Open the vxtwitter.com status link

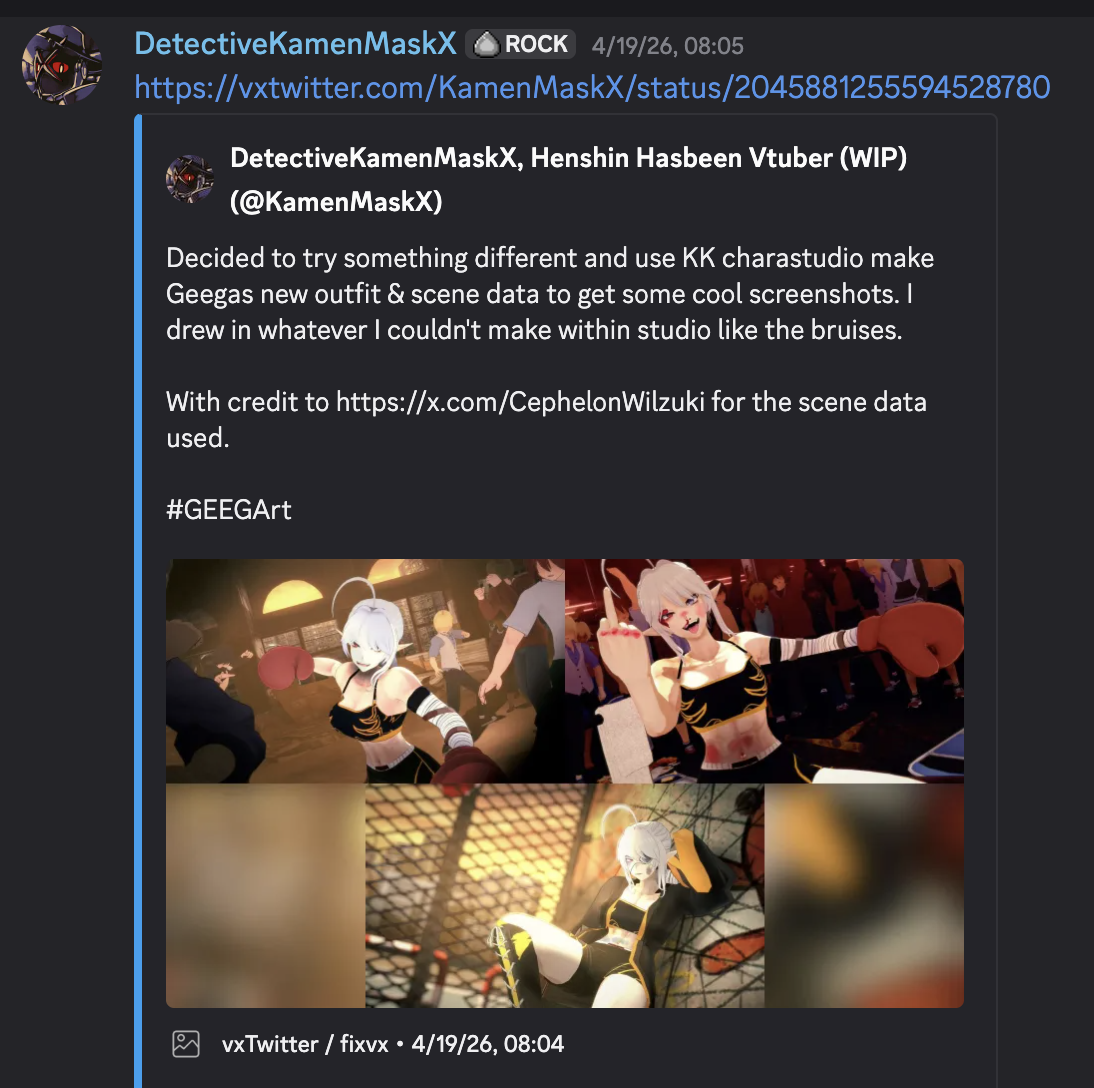pyautogui.click(x=592, y=88)
